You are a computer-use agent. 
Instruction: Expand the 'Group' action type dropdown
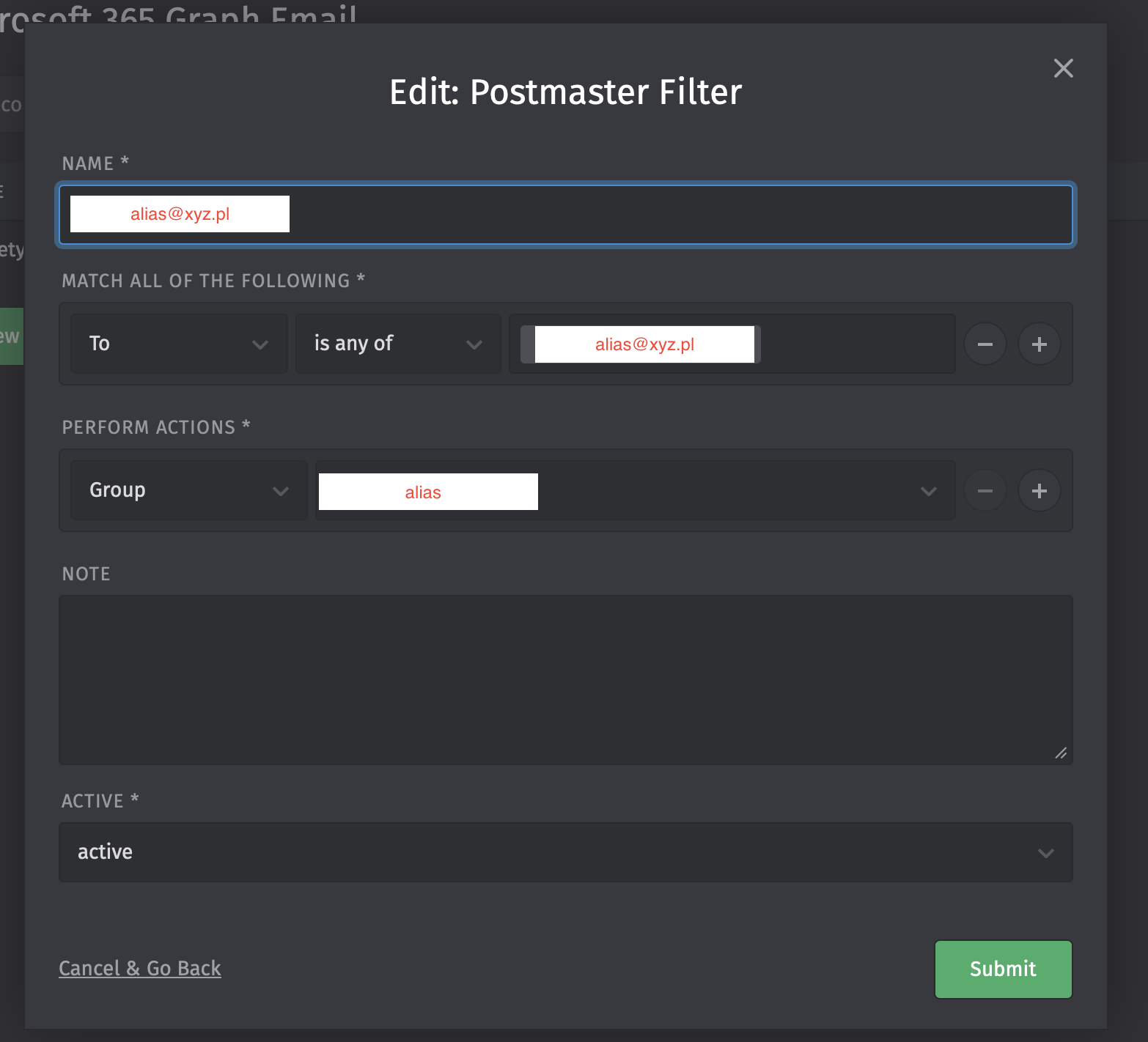[188, 490]
